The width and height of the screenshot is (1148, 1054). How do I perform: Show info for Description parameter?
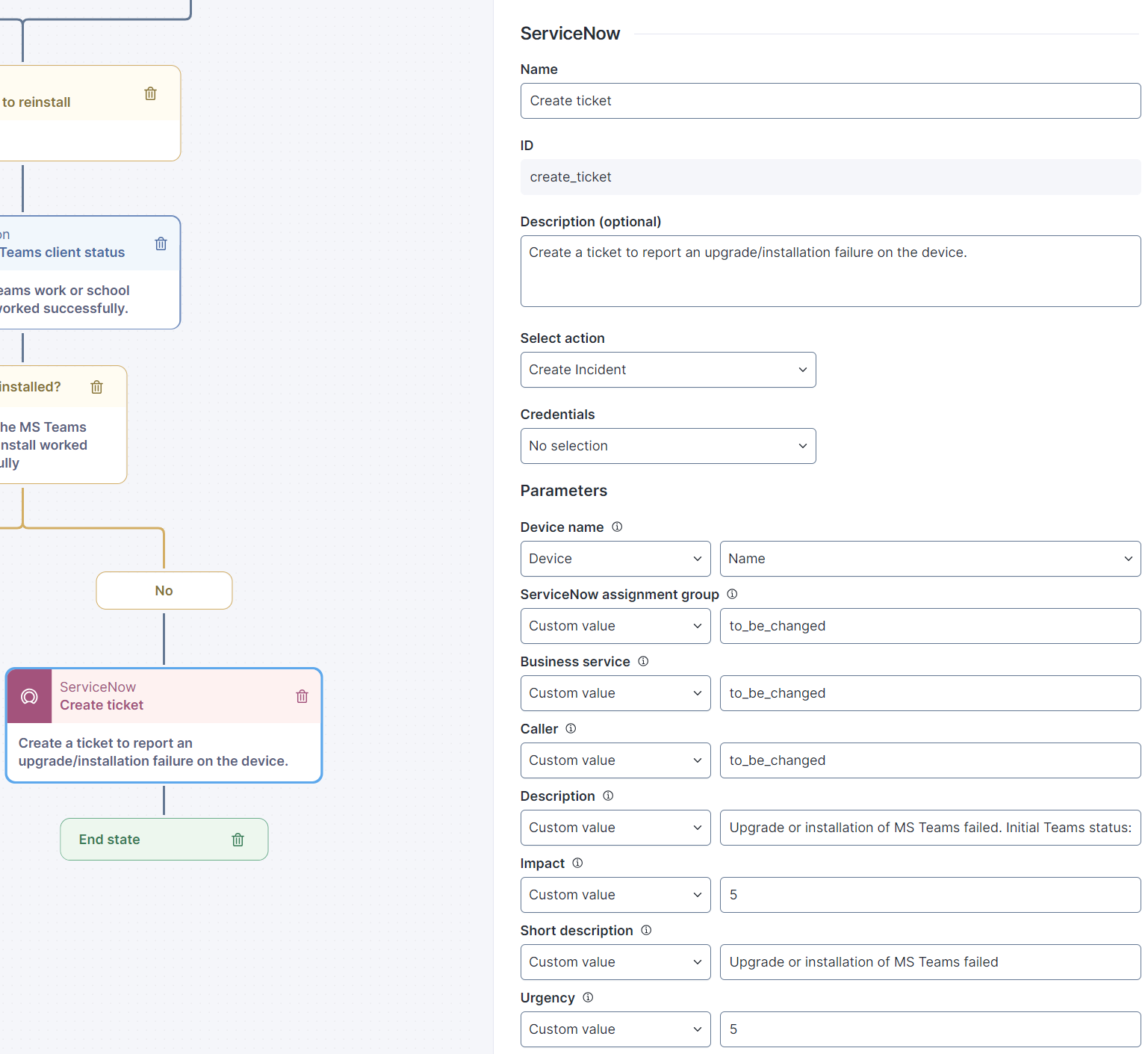coord(608,796)
